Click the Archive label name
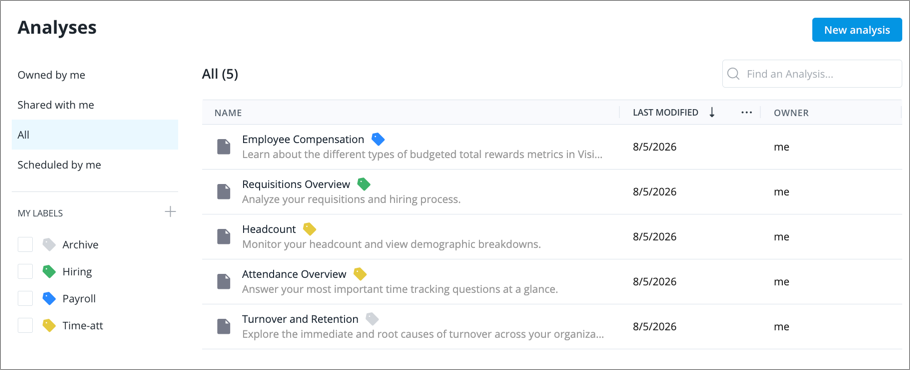 80,245
